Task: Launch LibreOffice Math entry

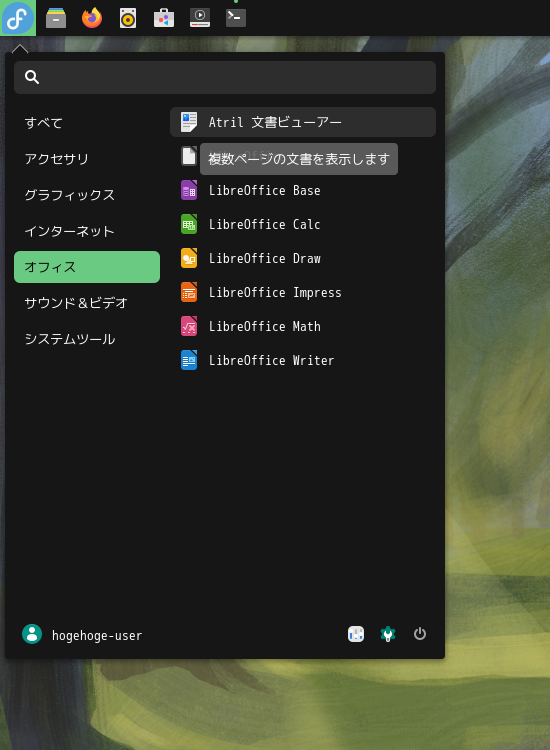Action: (x=303, y=326)
